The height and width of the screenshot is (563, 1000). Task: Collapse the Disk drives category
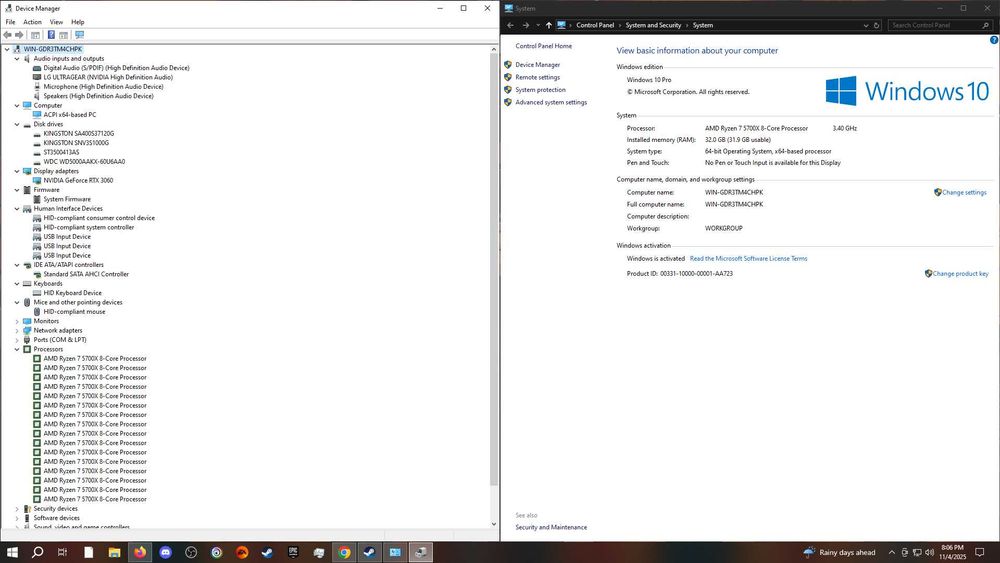tap(17, 124)
